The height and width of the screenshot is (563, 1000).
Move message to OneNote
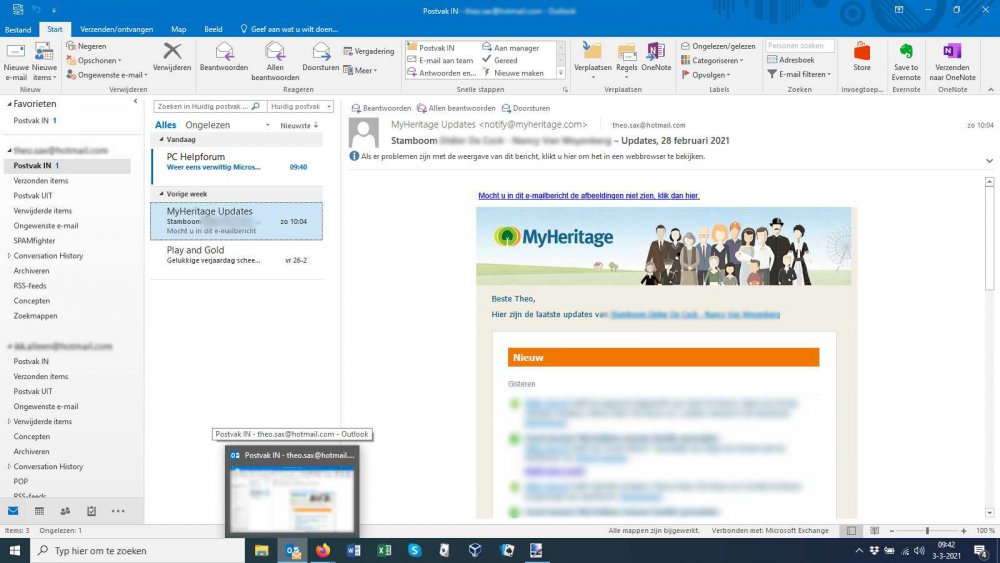point(656,57)
